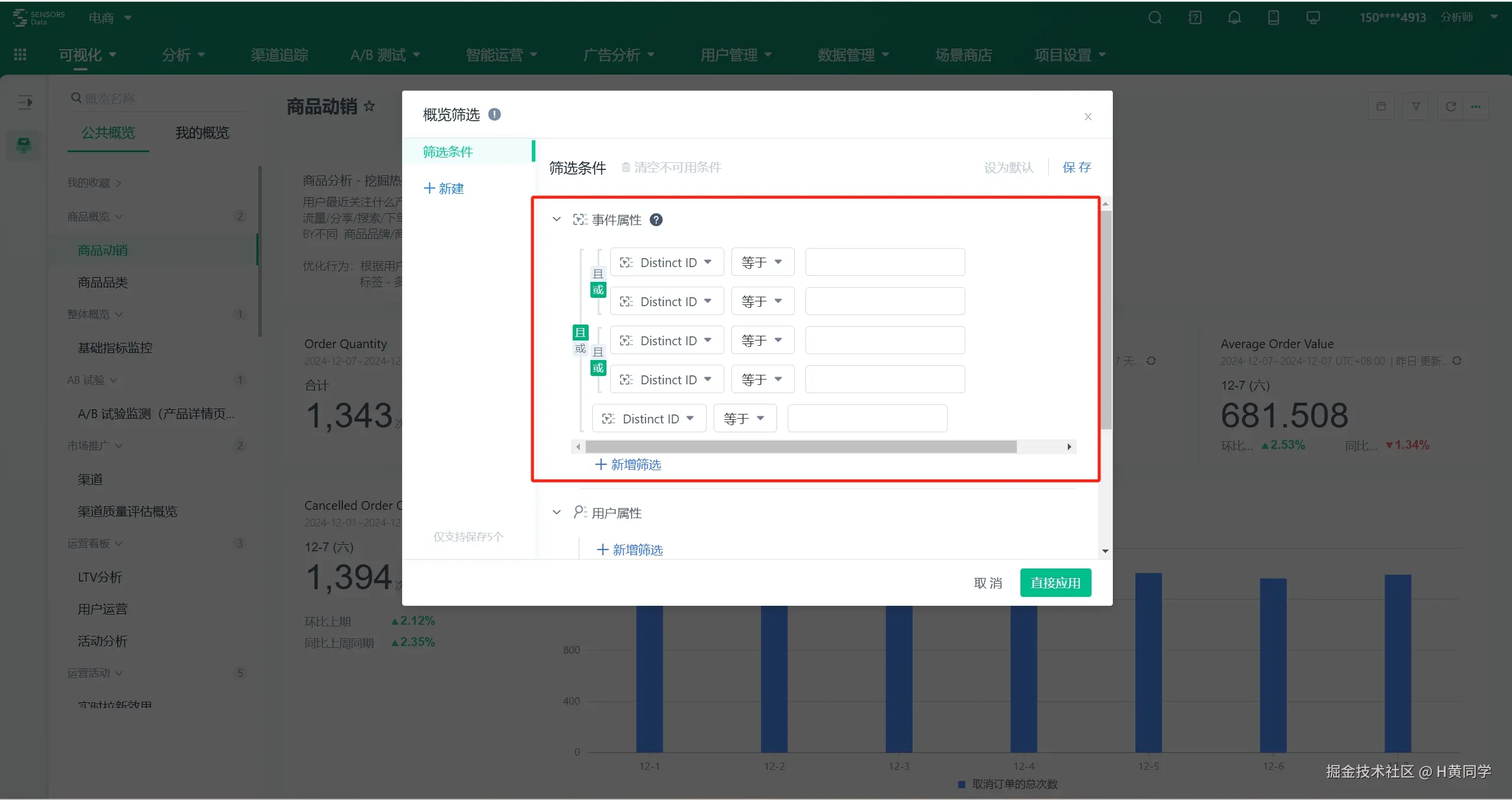
Task: Click the star icon beside 商品动销
Action: pyautogui.click(x=370, y=106)
